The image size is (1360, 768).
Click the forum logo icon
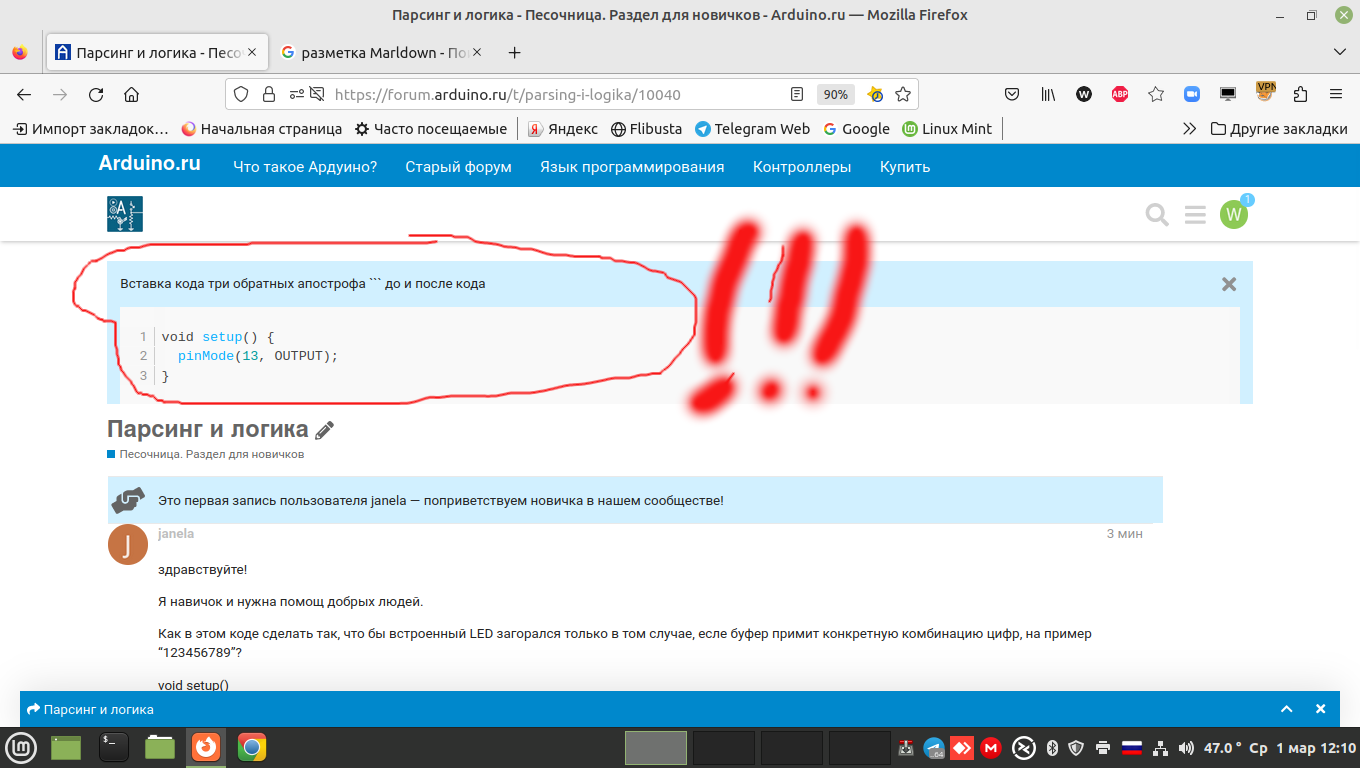[x=125, y=214]
